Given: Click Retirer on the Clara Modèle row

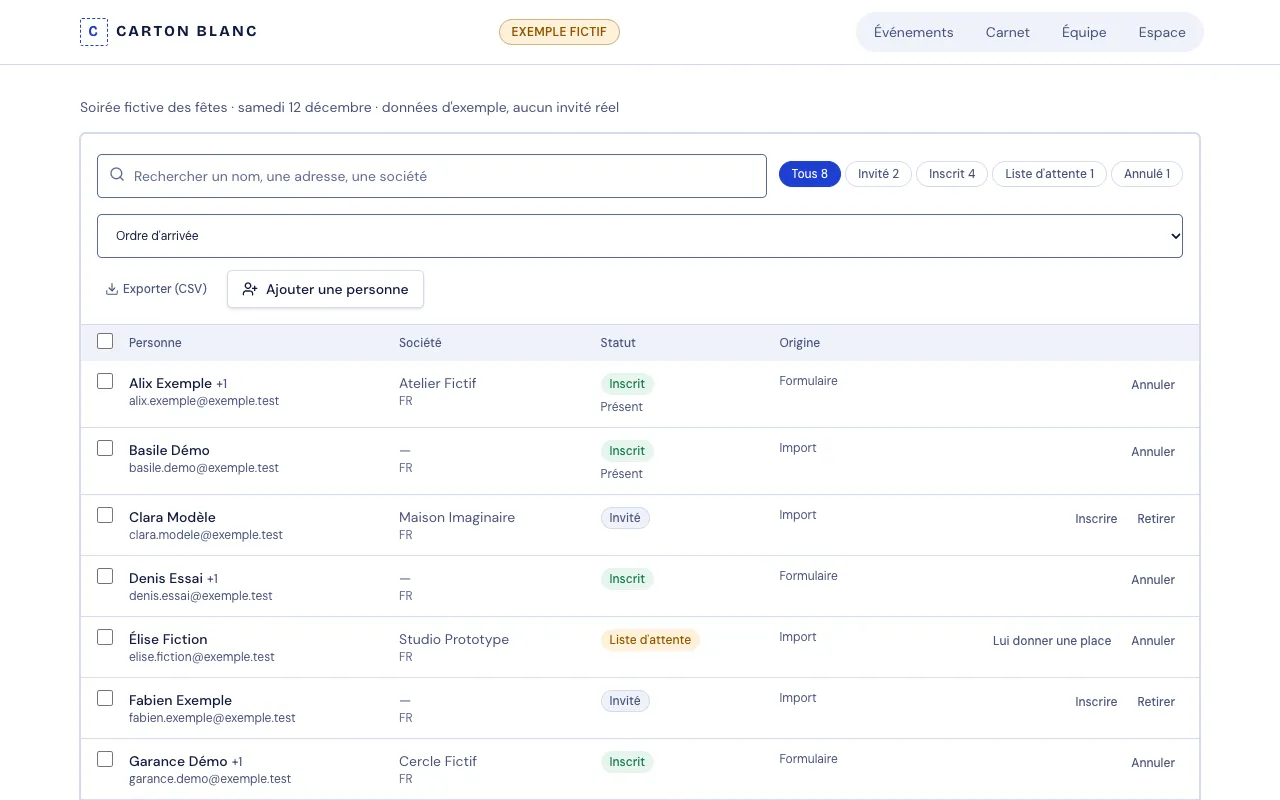Looking at the screenshot, I should 1156,519.
